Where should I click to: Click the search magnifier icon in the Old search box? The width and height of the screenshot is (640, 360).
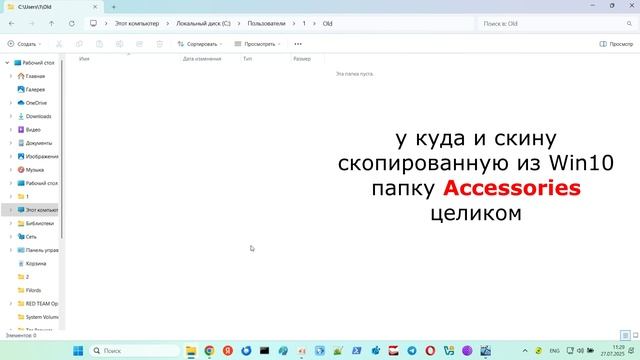tap(629, 24)
